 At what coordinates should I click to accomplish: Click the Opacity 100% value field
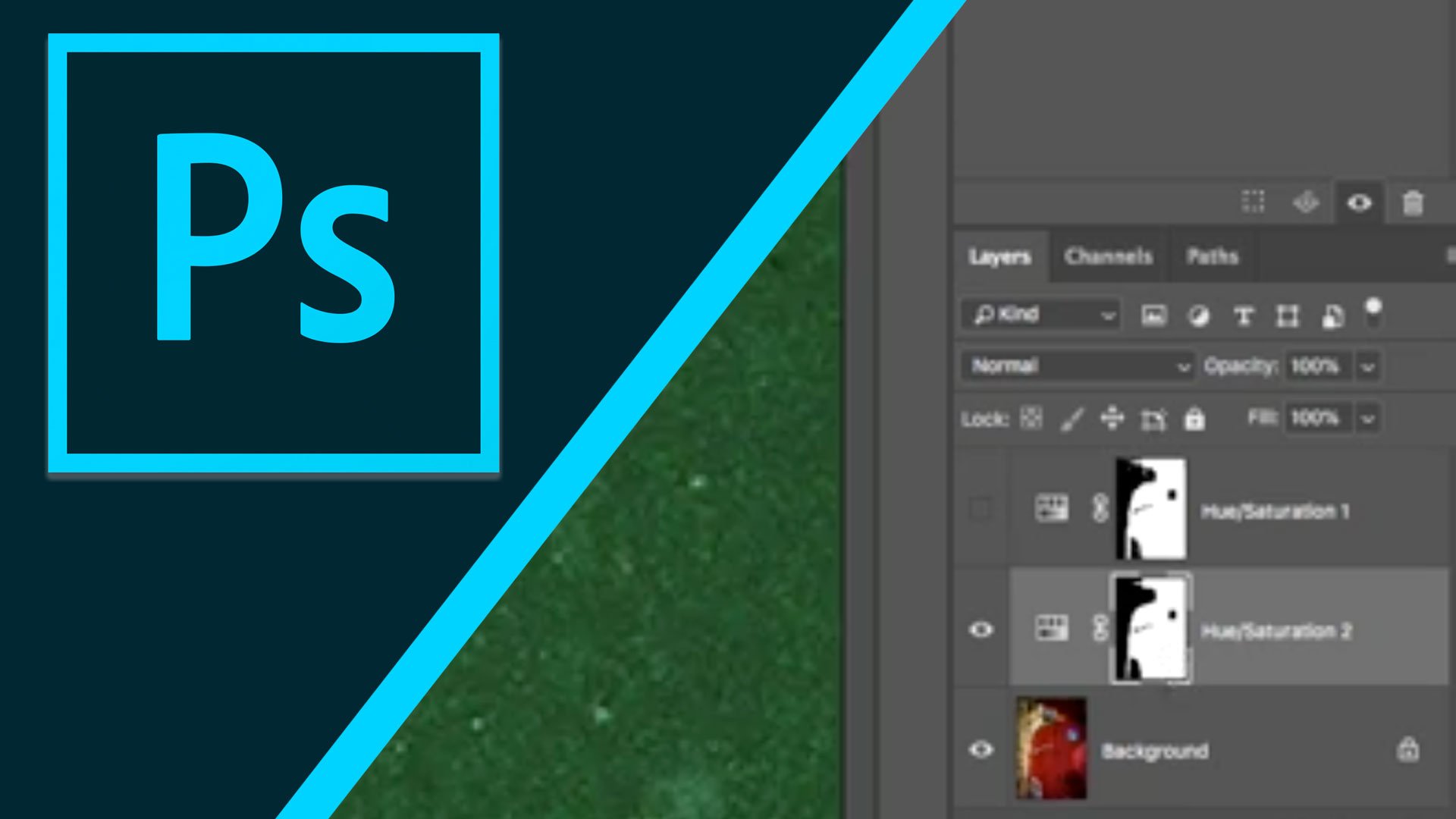pyautogui.click(x=1317, y=366)
